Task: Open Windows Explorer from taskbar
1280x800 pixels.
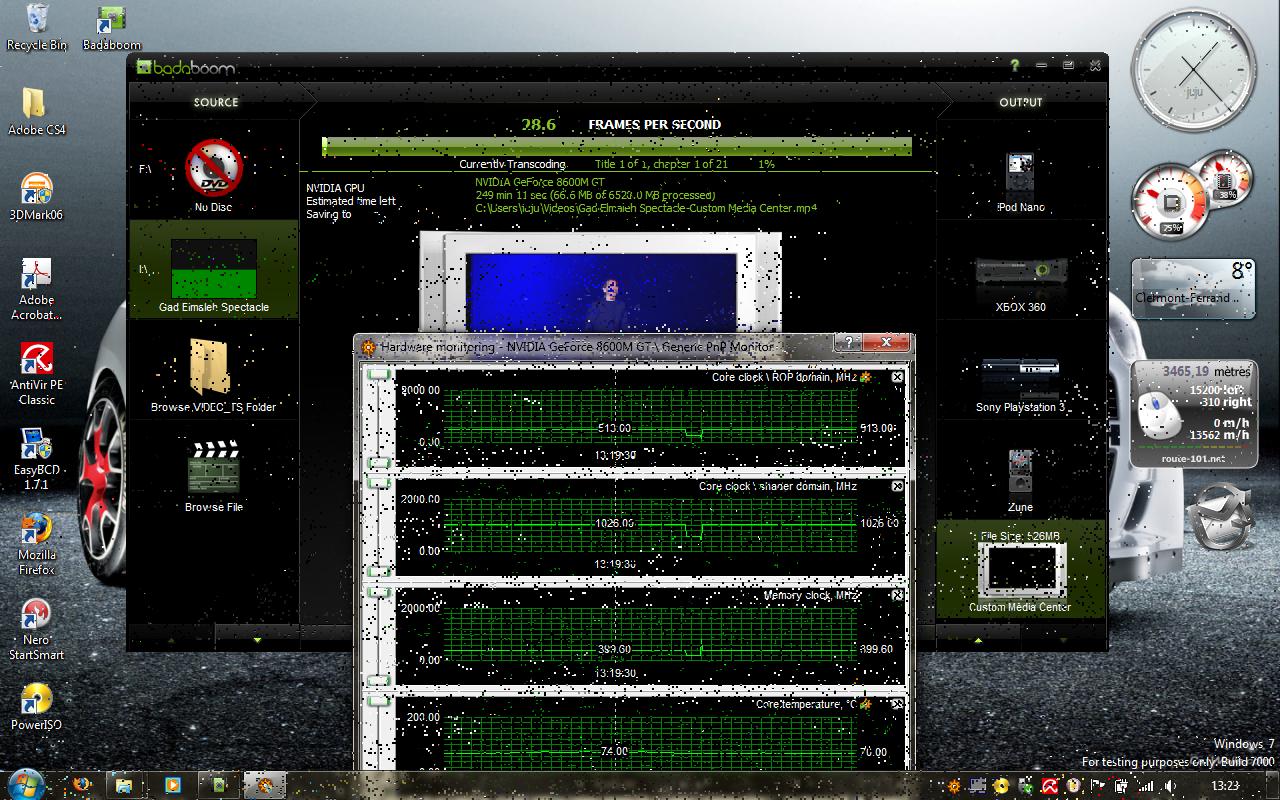Action: (125, 784)
